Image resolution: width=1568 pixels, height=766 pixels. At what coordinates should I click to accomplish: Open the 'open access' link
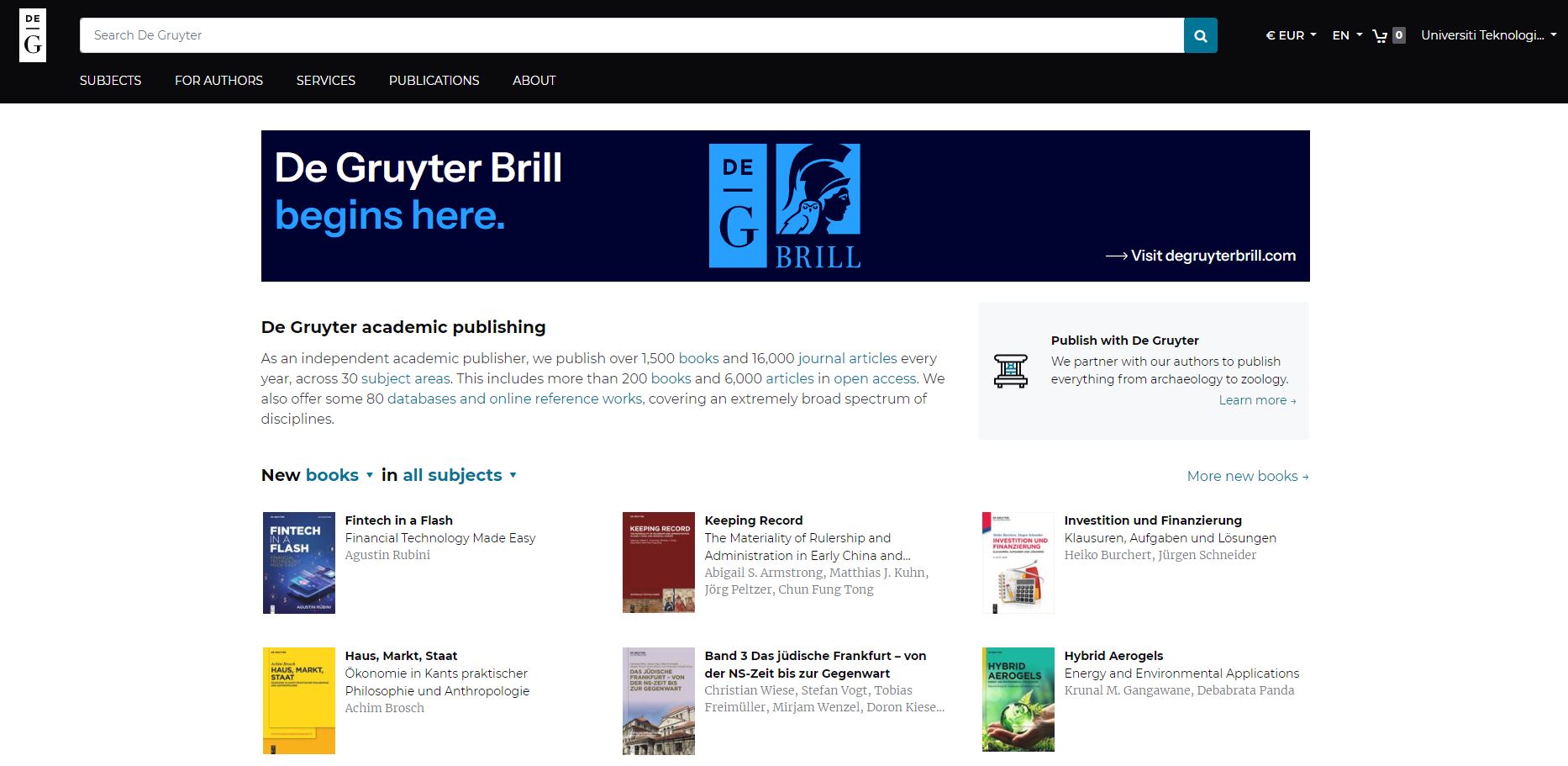pyautogui.click(x=875, y=378)
